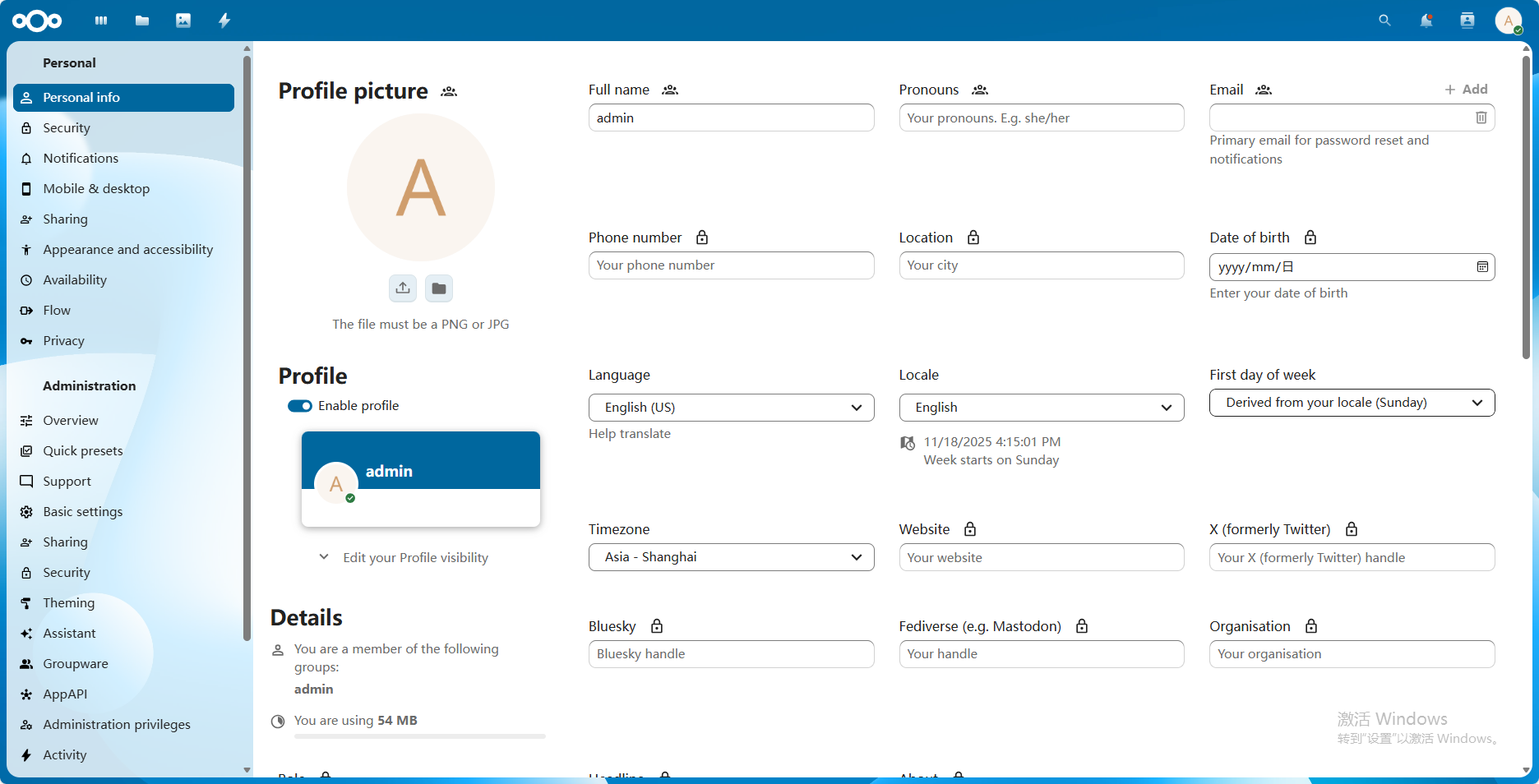Screen dimensions: 1539x784
Task: Open Theming settings
Action: click(x=124, y=603)
